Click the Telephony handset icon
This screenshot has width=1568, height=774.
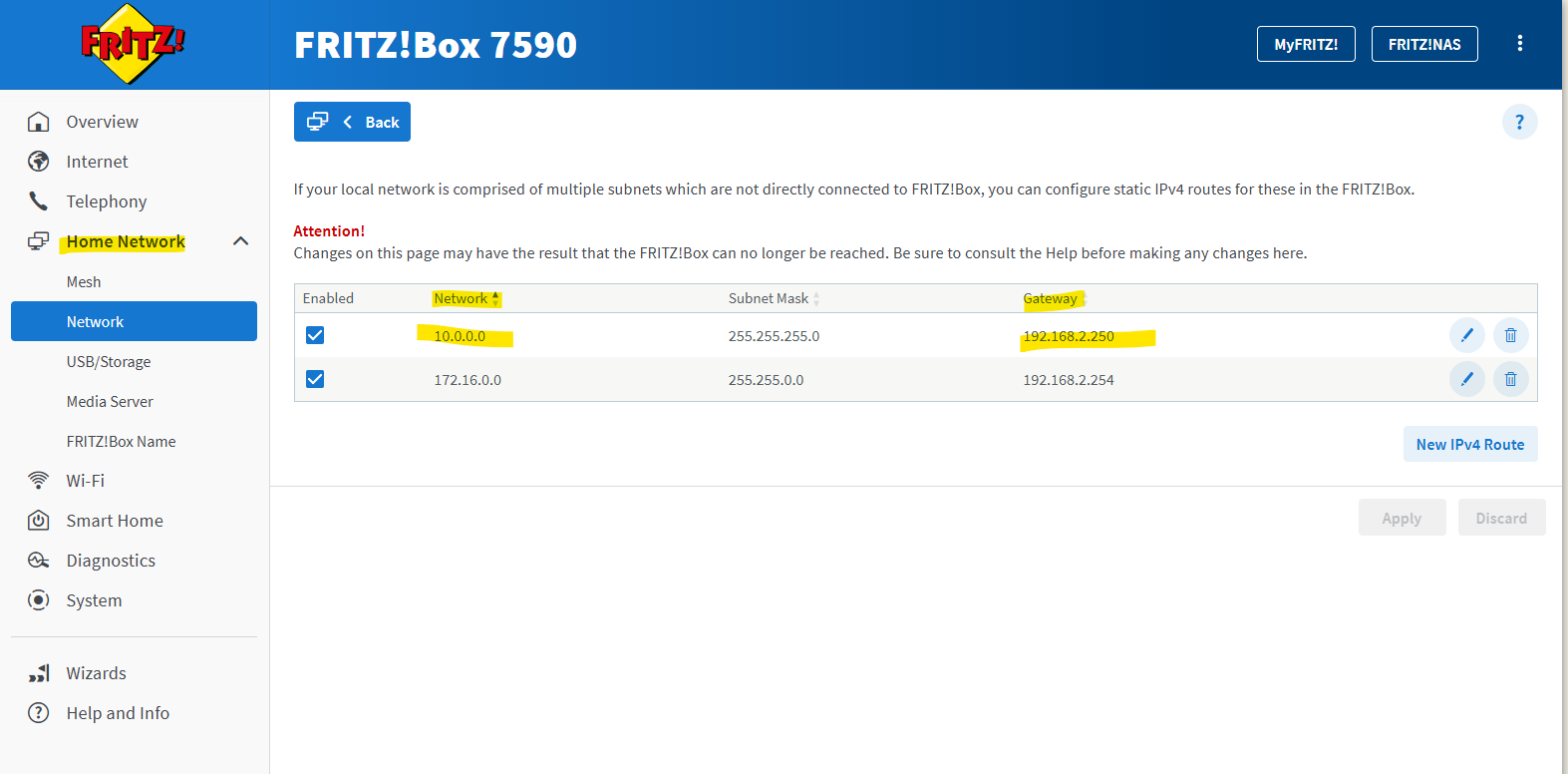[x=39, y=201]
